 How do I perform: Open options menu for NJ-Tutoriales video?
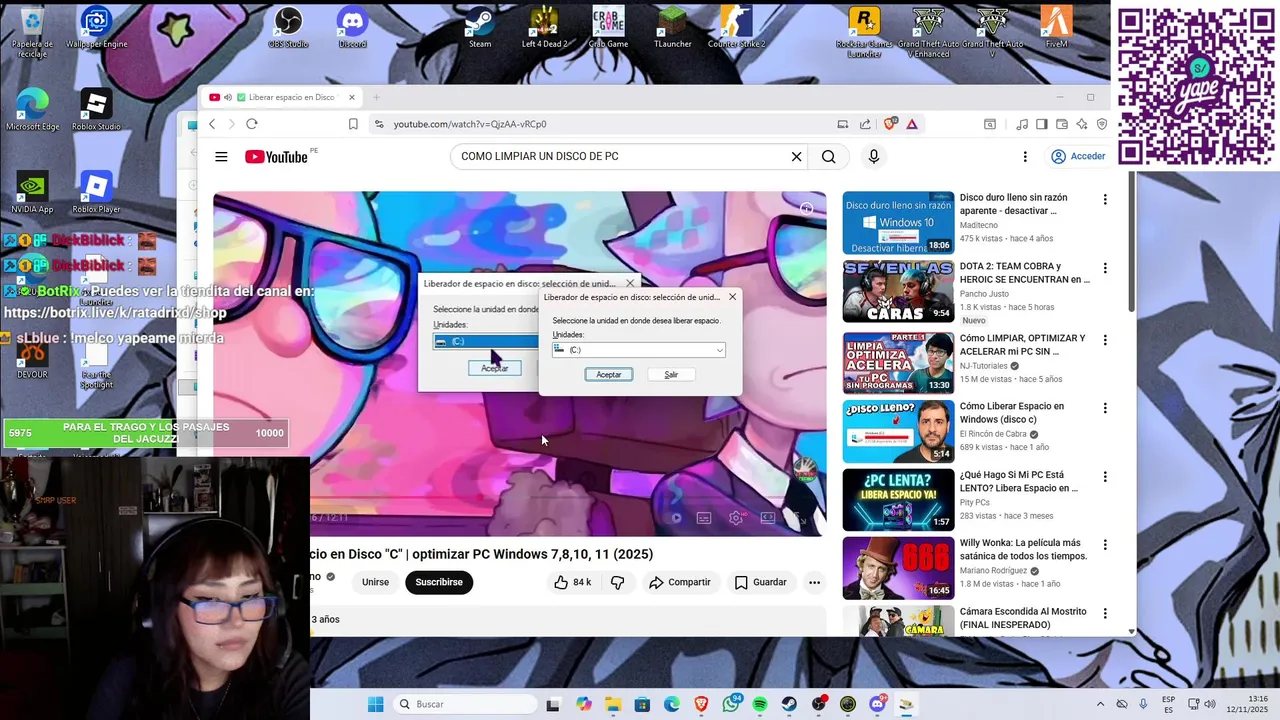click(x=1105, y=340)
